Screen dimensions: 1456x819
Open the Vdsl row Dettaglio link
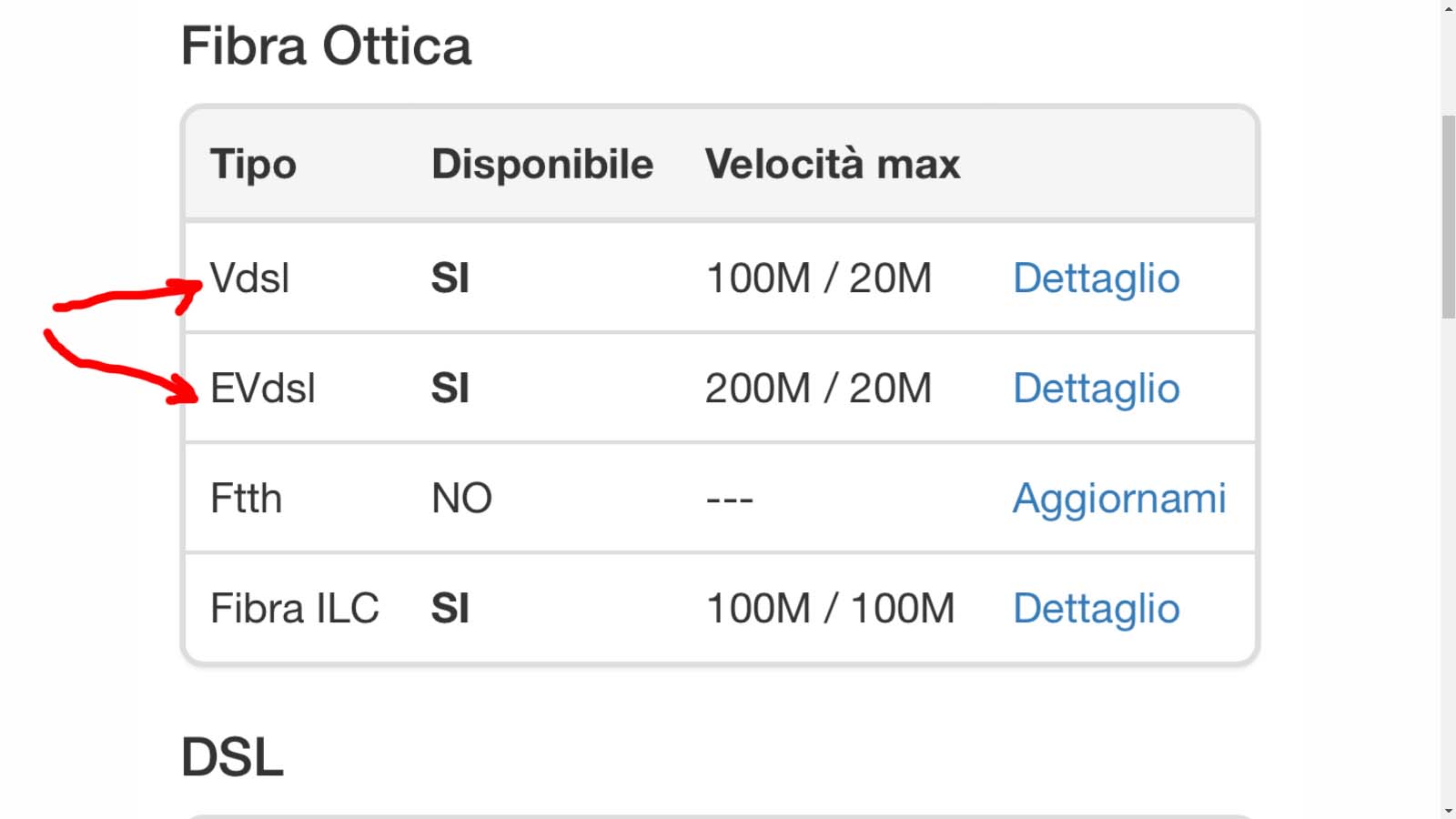(1096, 278)
